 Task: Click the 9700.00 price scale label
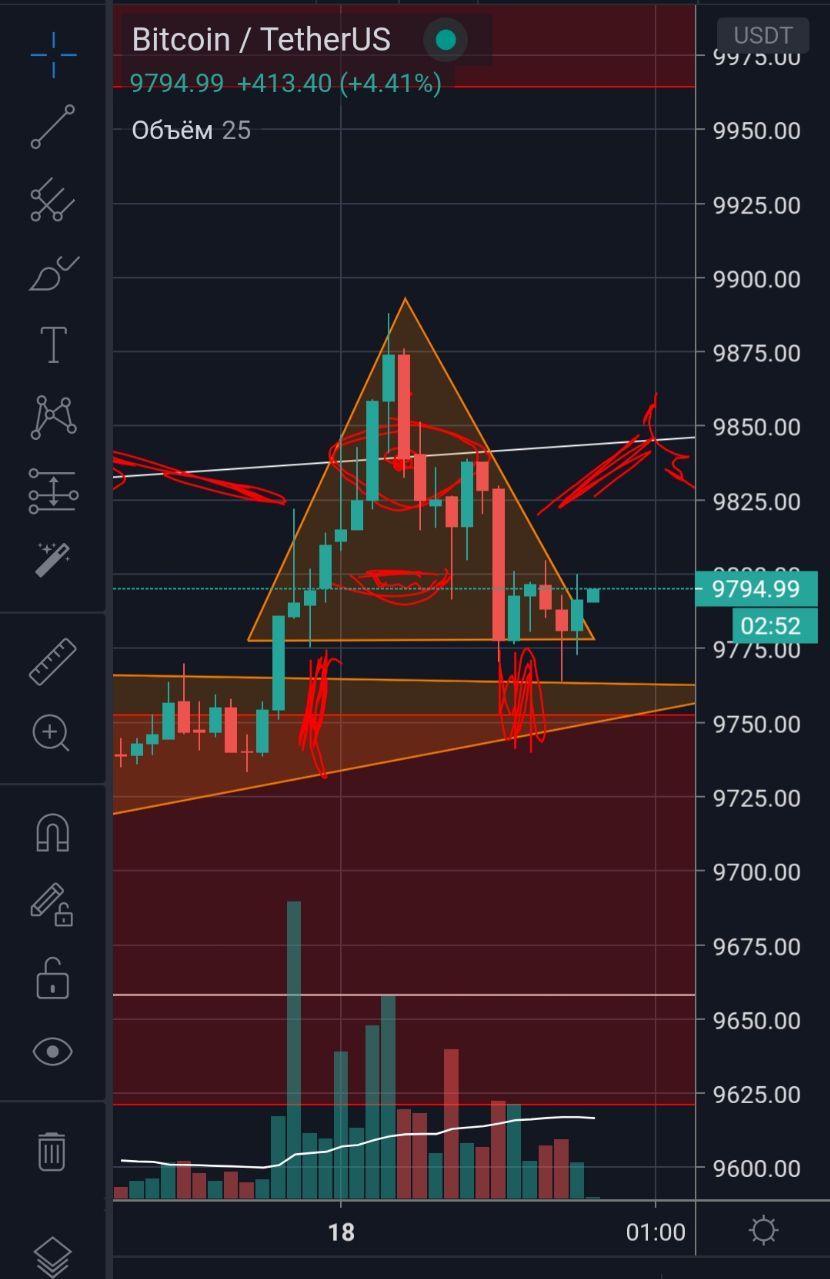(756, 872)
